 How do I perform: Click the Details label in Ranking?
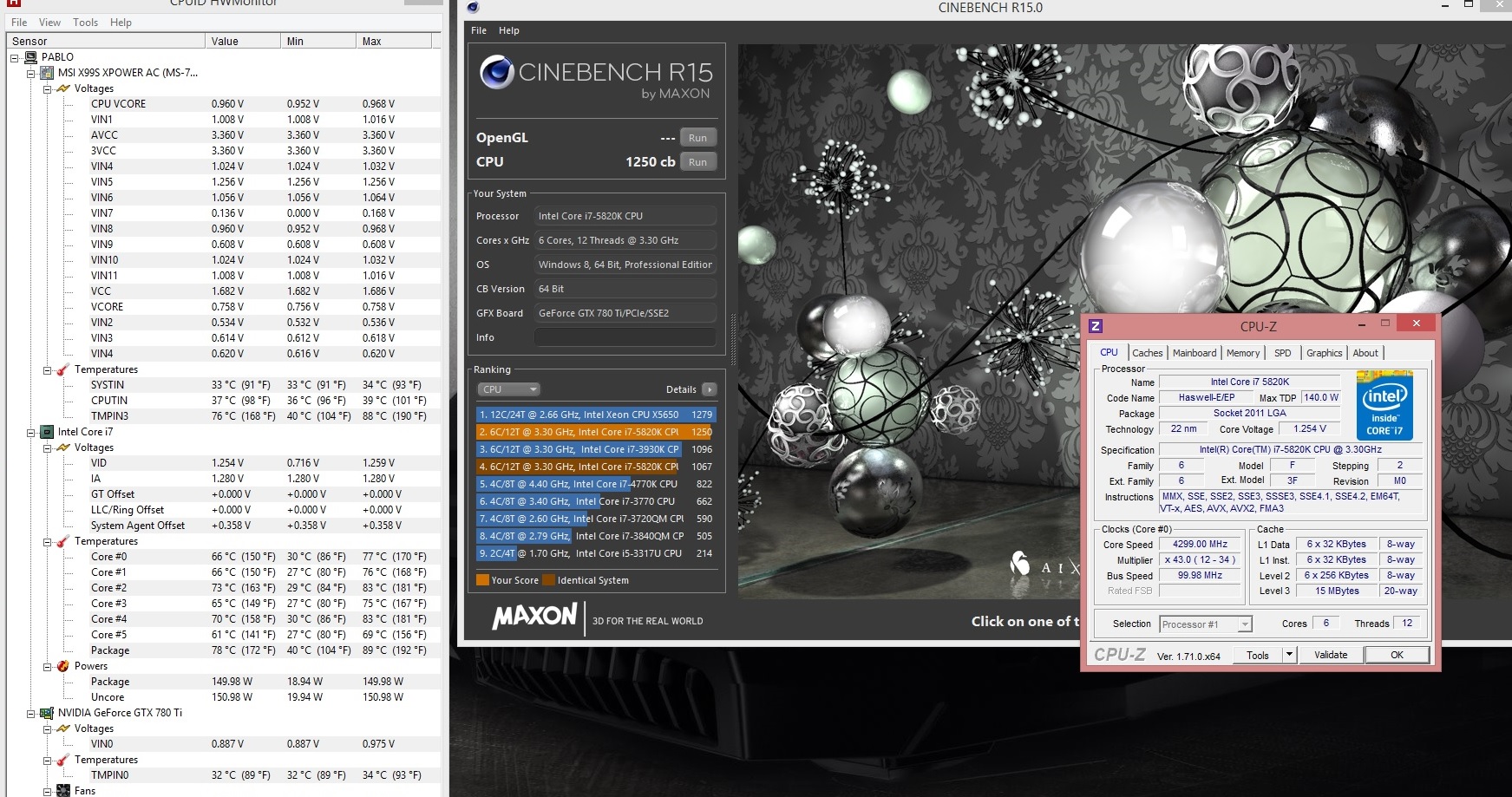(681, 389)
